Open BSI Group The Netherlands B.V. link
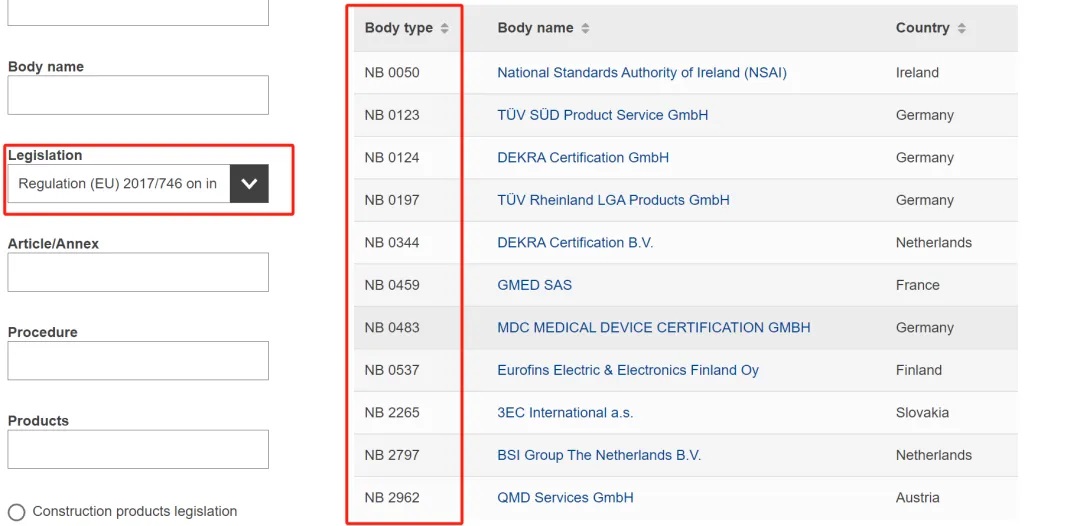1080x526 pixels. (x=599, y=455)
